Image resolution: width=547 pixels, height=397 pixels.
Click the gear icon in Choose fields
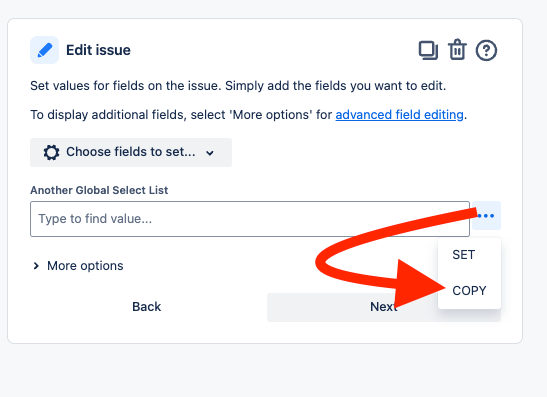51,152
